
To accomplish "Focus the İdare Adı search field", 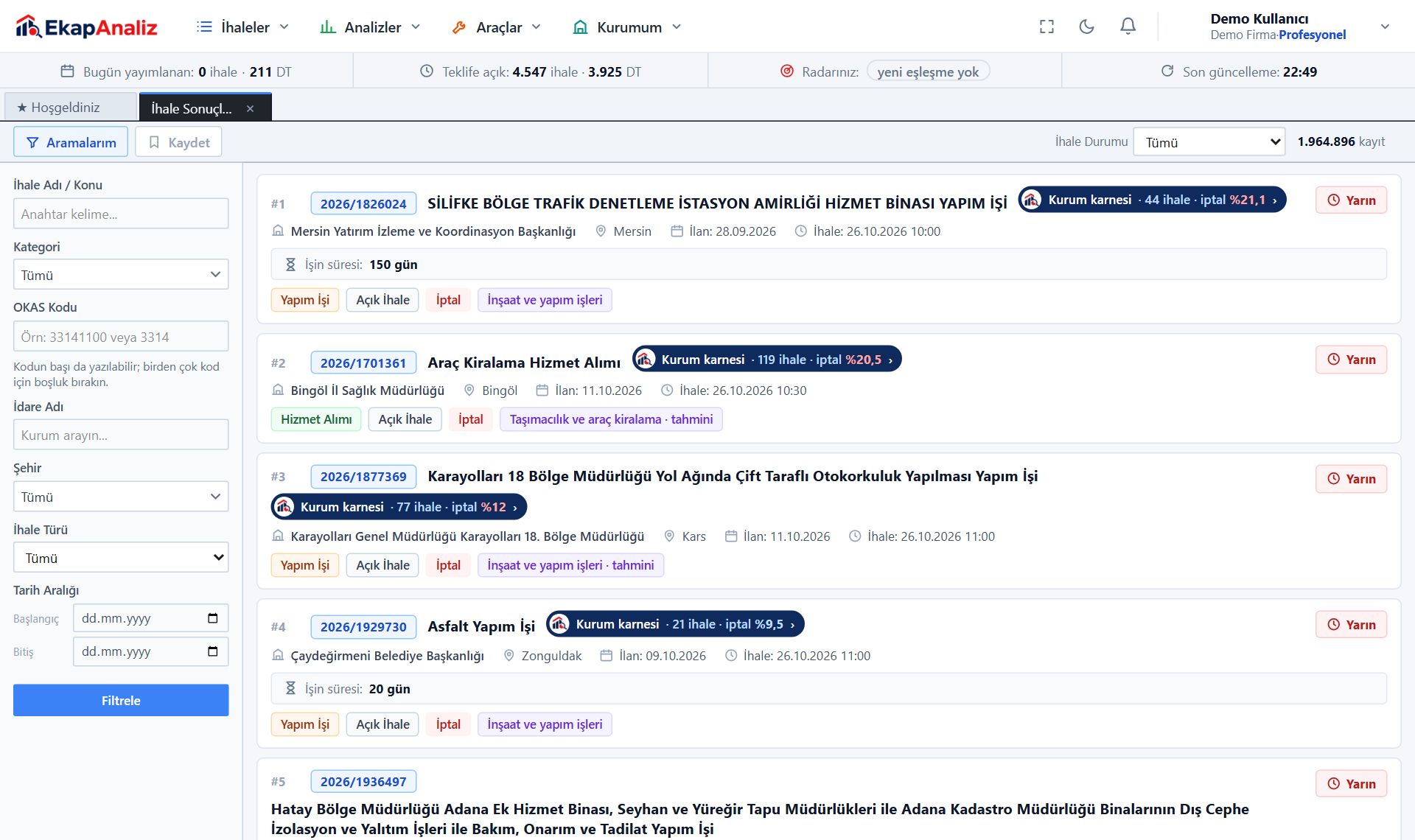I will pyautogui.click(x=121, y=435).
